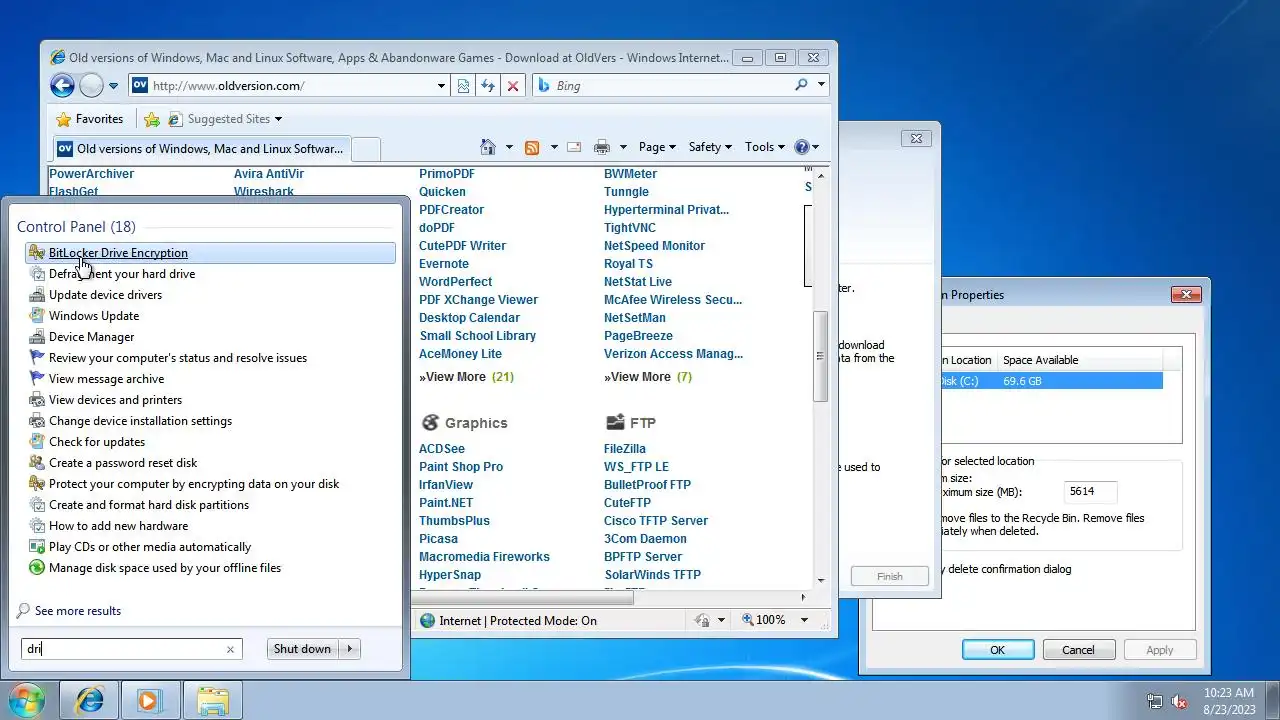Screen dimensions: 1280x720
Task: Click the volume muted tray icon
Action: (1180, 701)
